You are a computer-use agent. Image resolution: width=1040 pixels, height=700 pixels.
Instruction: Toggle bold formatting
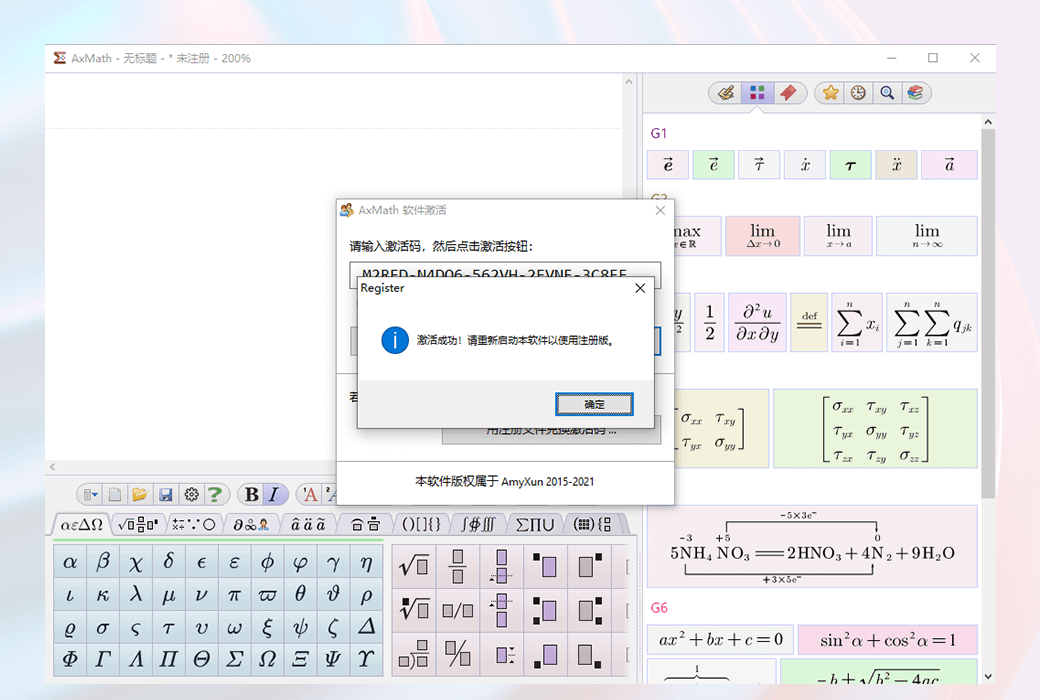250,494
